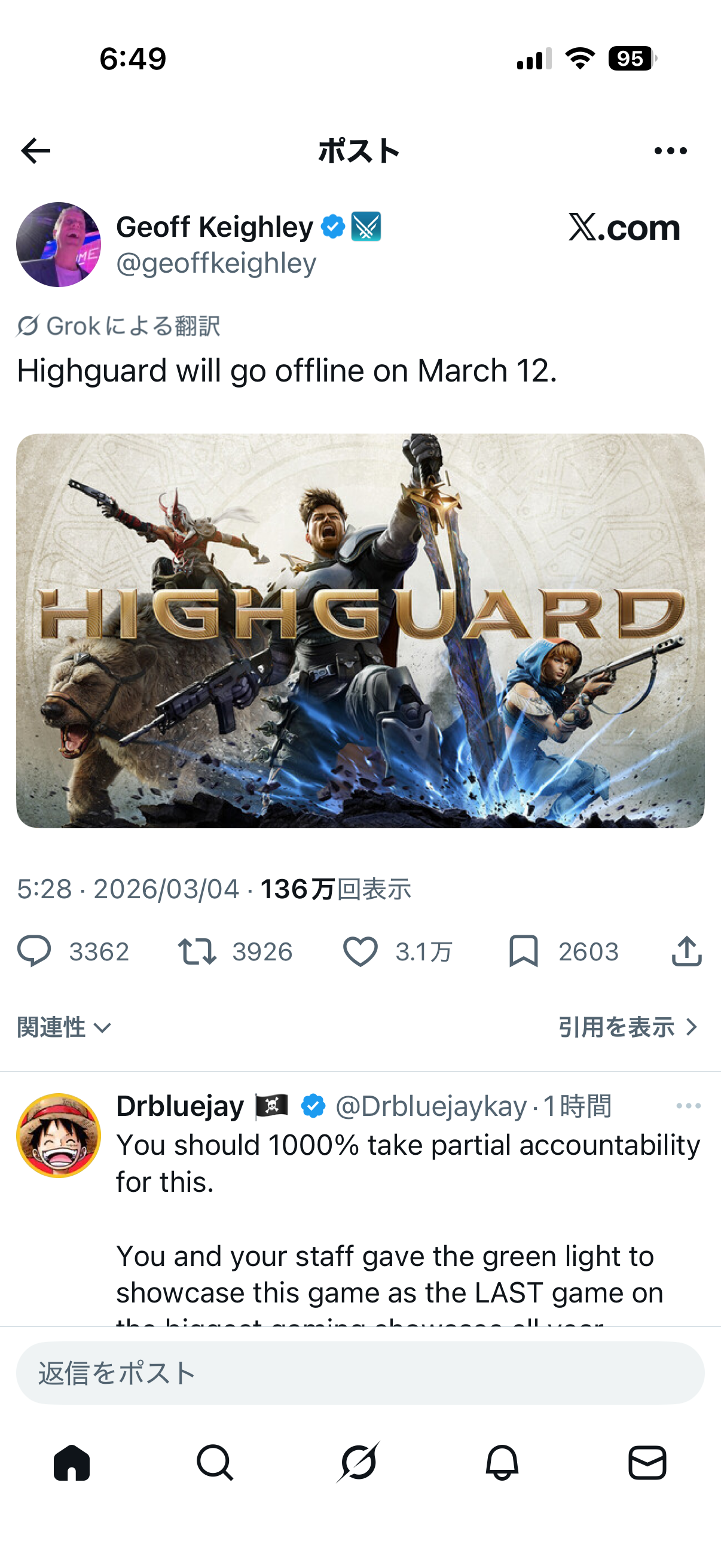Open the post's three-dot options menu
Image resolution: width=721 pixels, height=1568 pixels.
click(x=671, y=151)
